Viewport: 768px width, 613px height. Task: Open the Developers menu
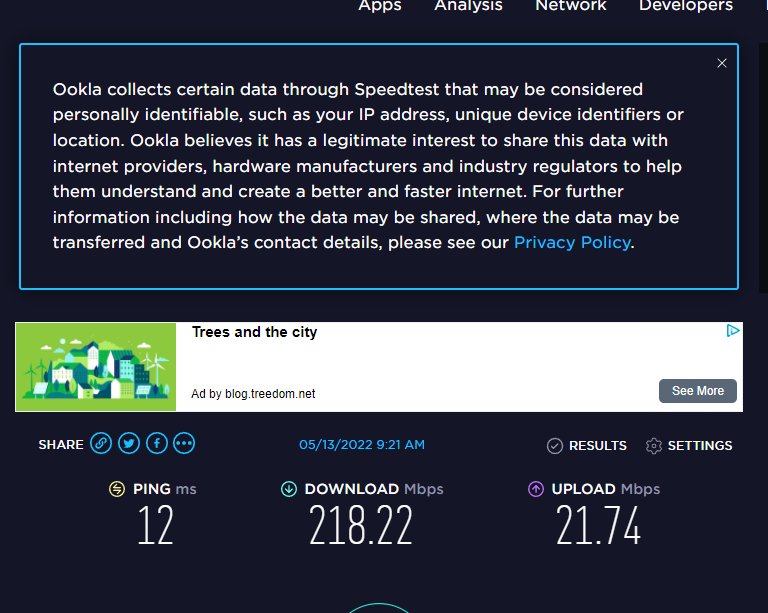tap(686, 5)
